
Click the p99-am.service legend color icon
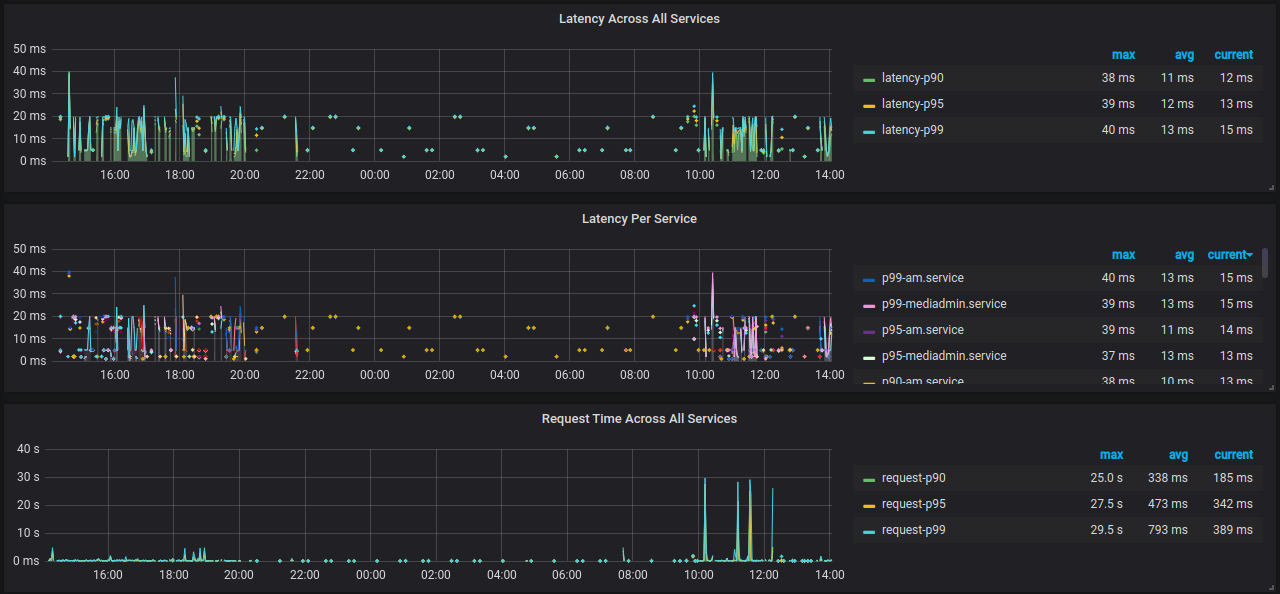[x=869, y=279]
